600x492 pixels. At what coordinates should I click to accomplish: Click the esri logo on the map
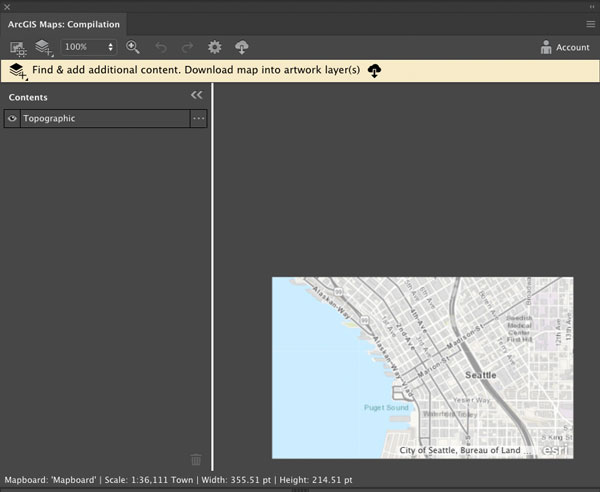click(556, 450)
